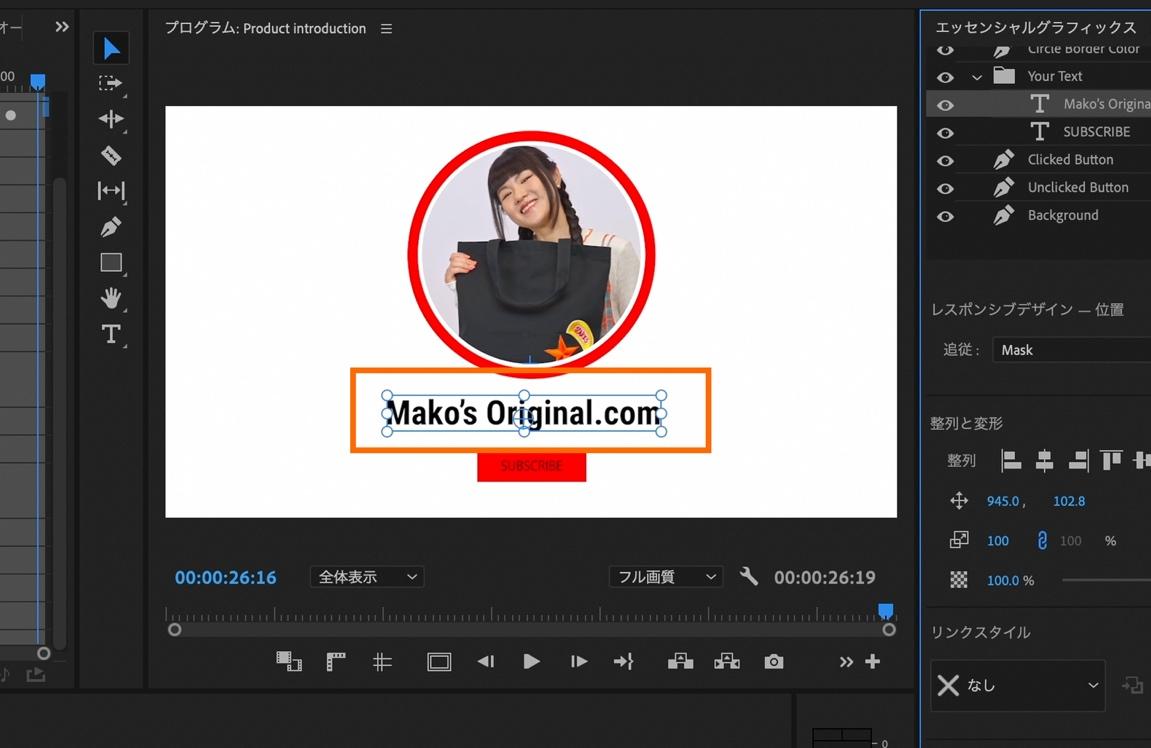Select the Selection tool arrow
Image resolution: width=1151 pixels, height=748 pixels.
click(111, 48)
